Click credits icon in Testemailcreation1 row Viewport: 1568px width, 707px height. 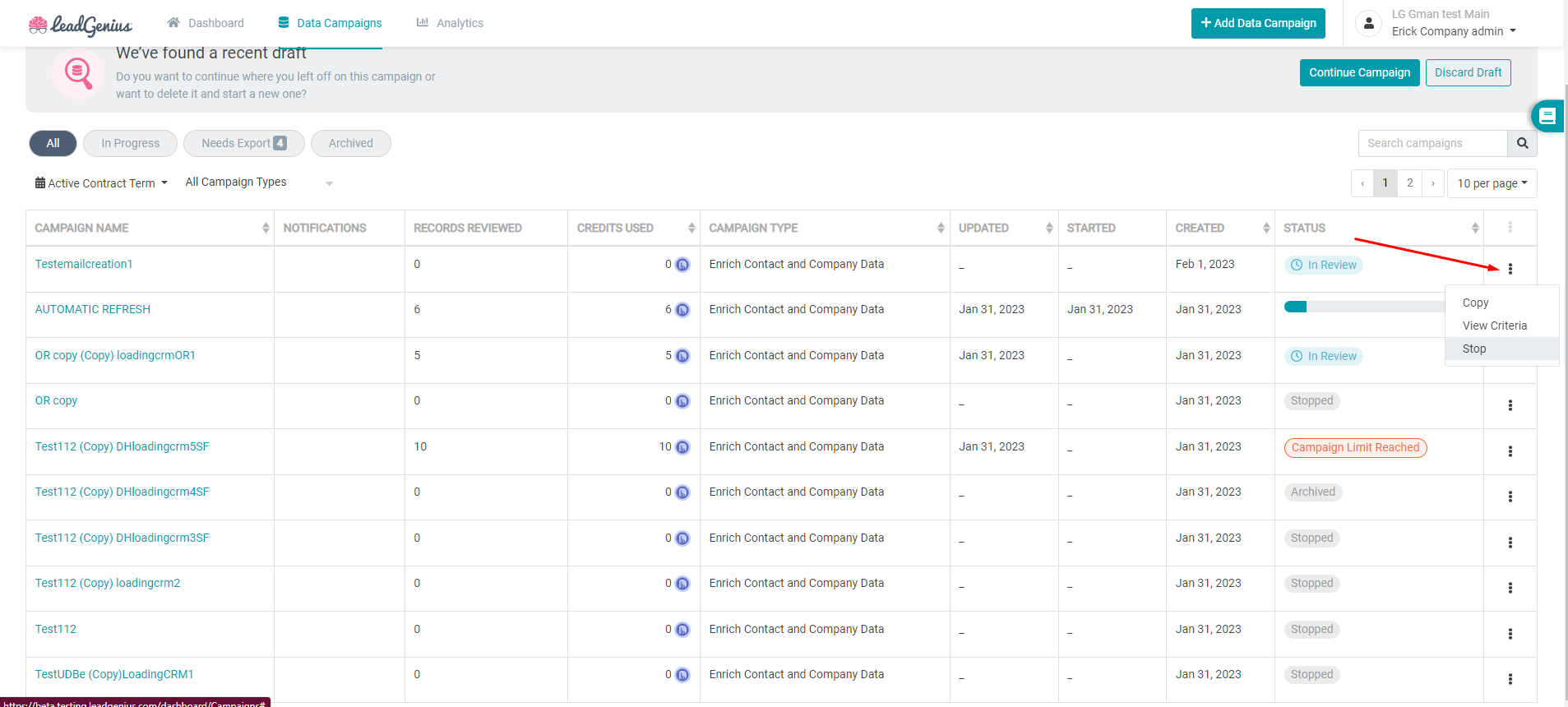click(682, 265)
